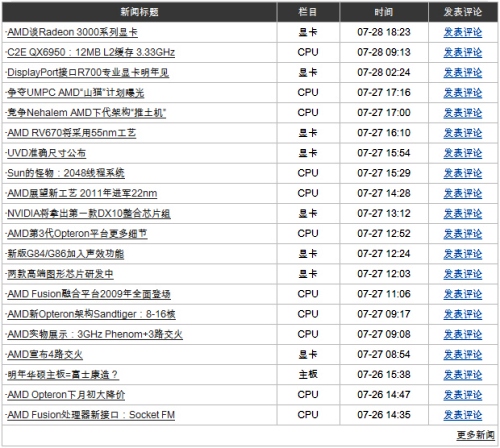The width and height of the screenshot is (500, 448).
Task: Open 'AMD Fusion融合平台2009年全面登场' link
Action: (x=89, y=294)
